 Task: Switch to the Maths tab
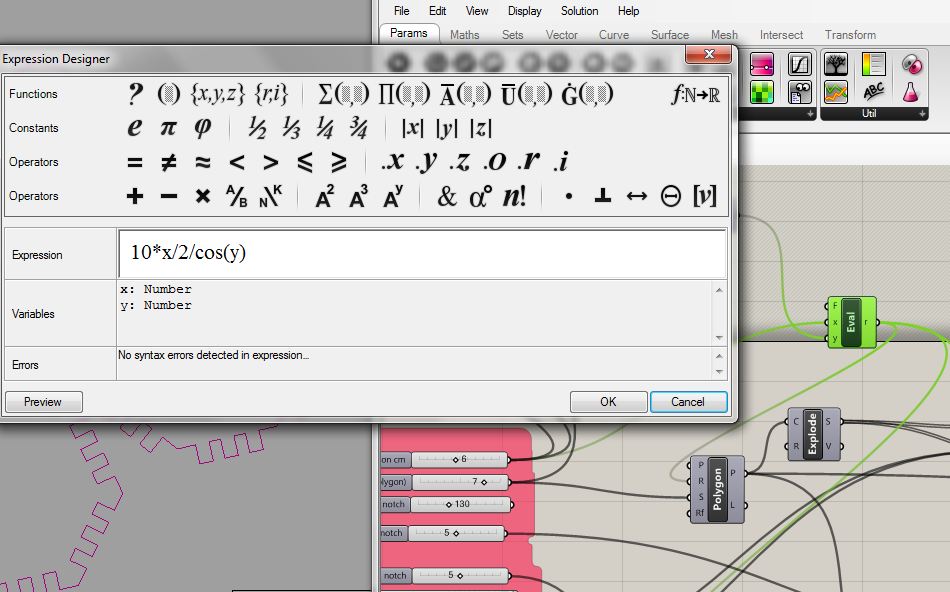point(465,35)
